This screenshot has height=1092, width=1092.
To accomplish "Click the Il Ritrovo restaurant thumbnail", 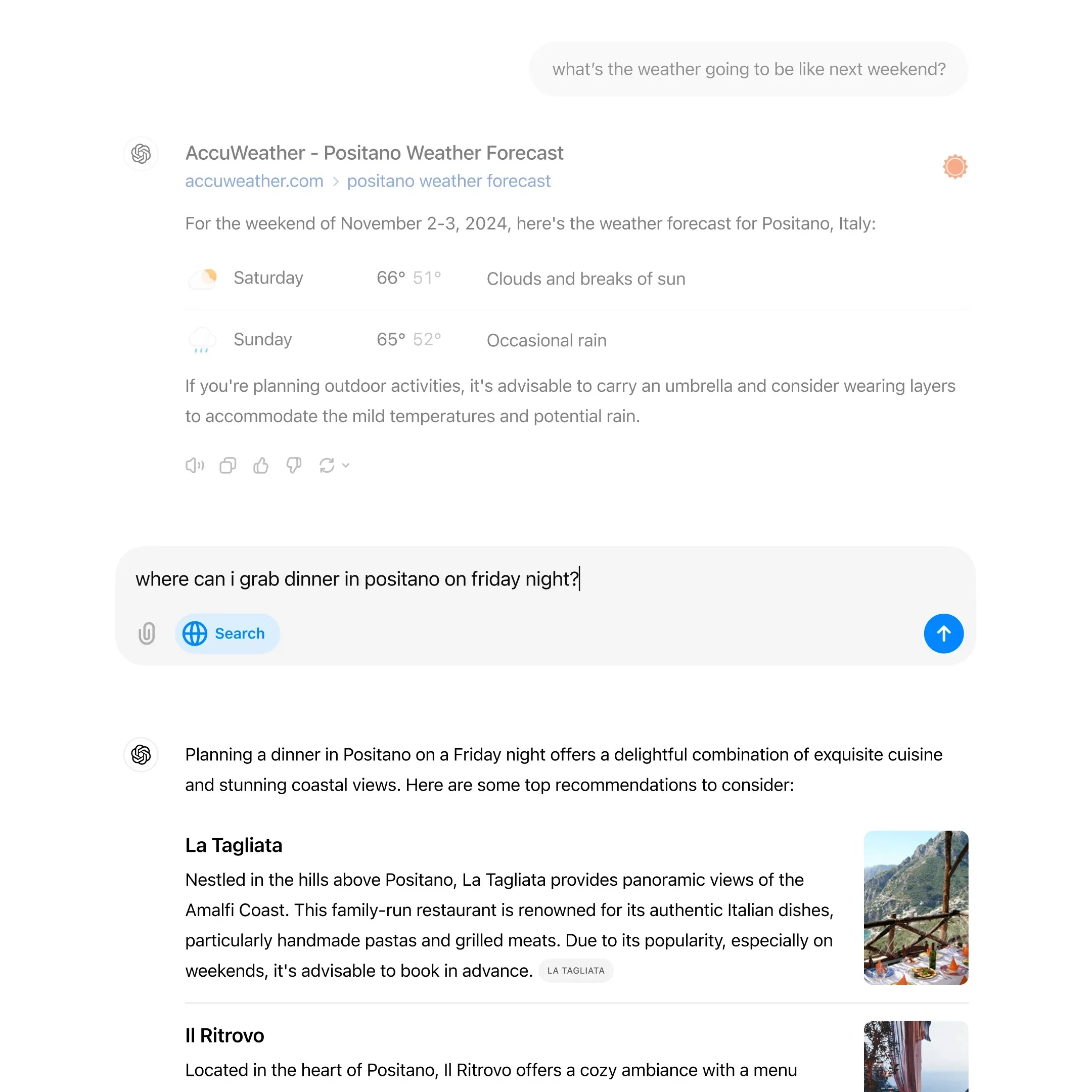I will tap(915, 1056).
